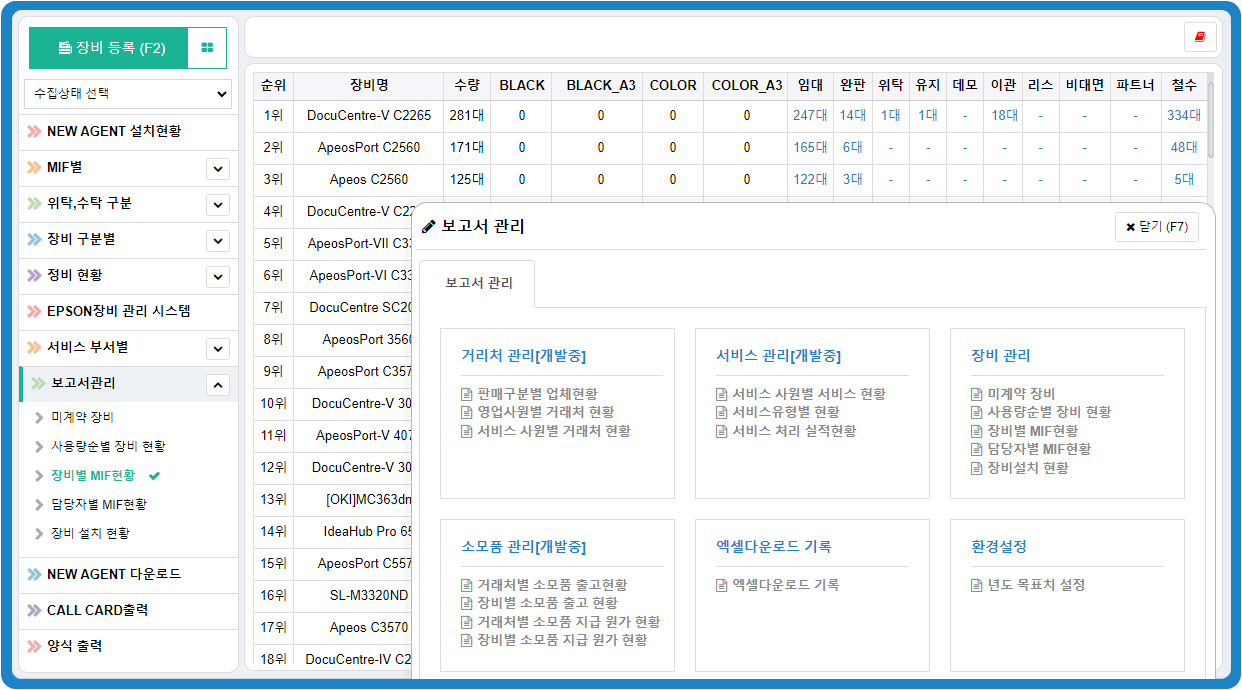This screenshot has width=1242, height=690.
Task: Click the 122대 임대 value for Apeos C2560
Action: click(810, 179)
